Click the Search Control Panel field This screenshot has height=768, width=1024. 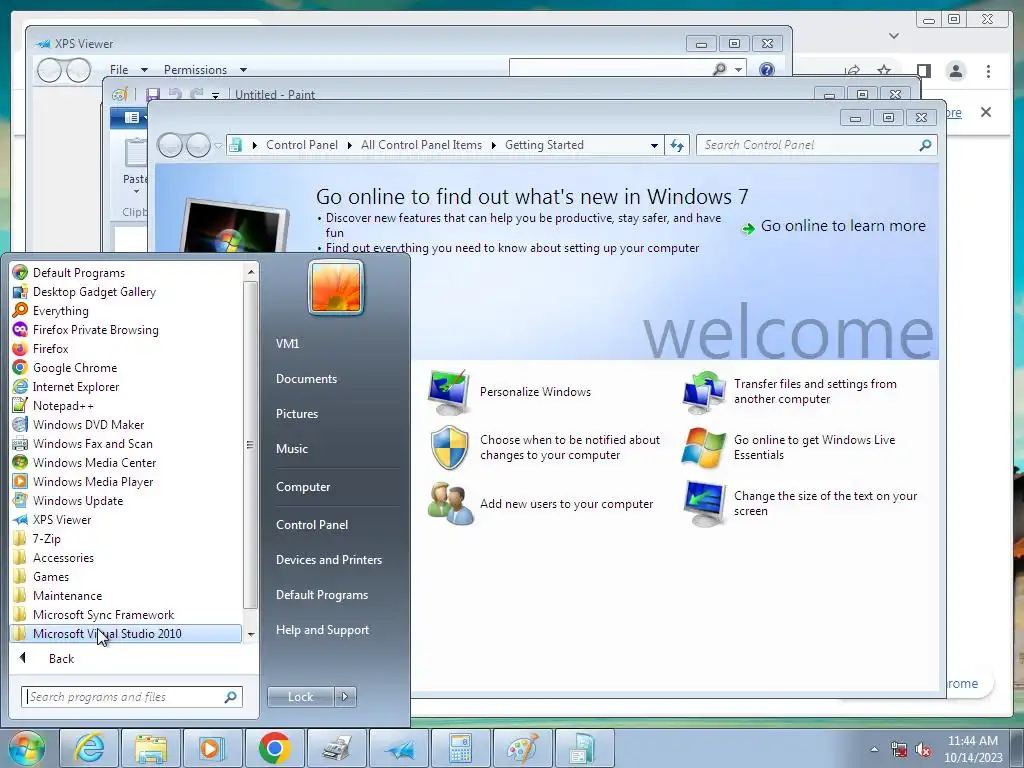(816, 145)
